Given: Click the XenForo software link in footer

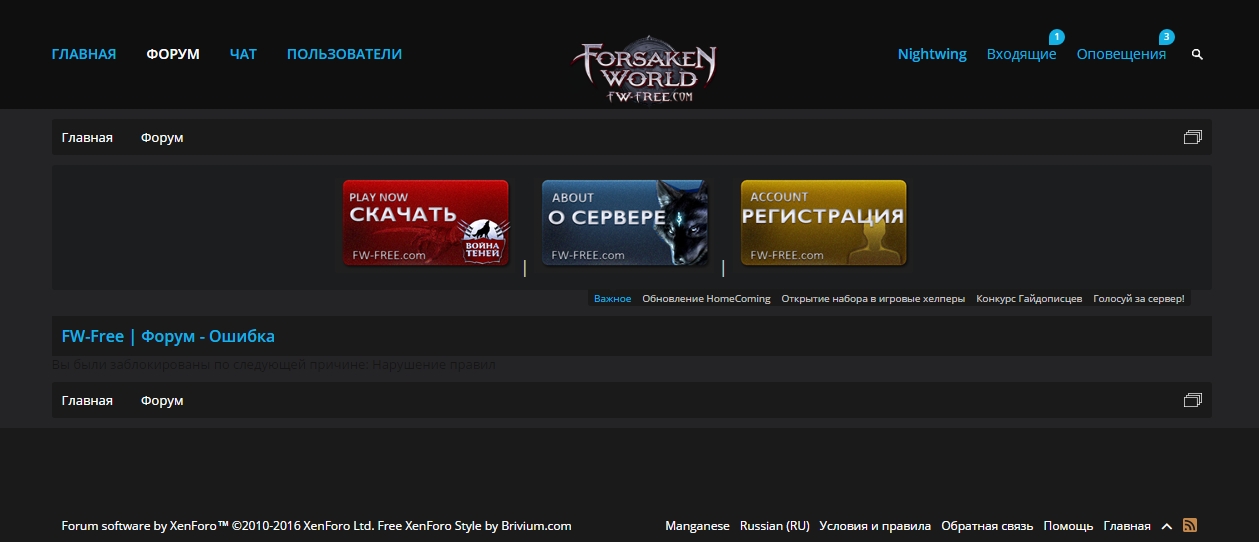Looking at the screenshot, I should (216, 525).
